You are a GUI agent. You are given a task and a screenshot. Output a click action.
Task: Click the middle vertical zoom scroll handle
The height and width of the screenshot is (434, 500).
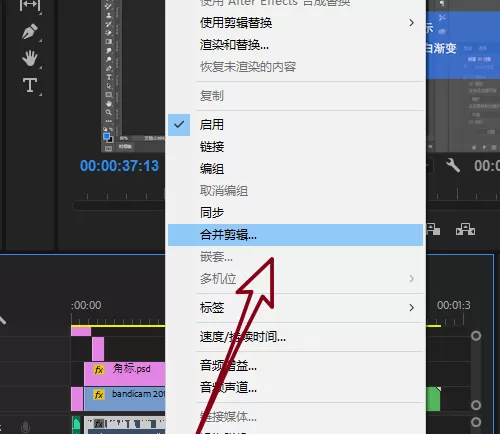click(x=476, y=405)
